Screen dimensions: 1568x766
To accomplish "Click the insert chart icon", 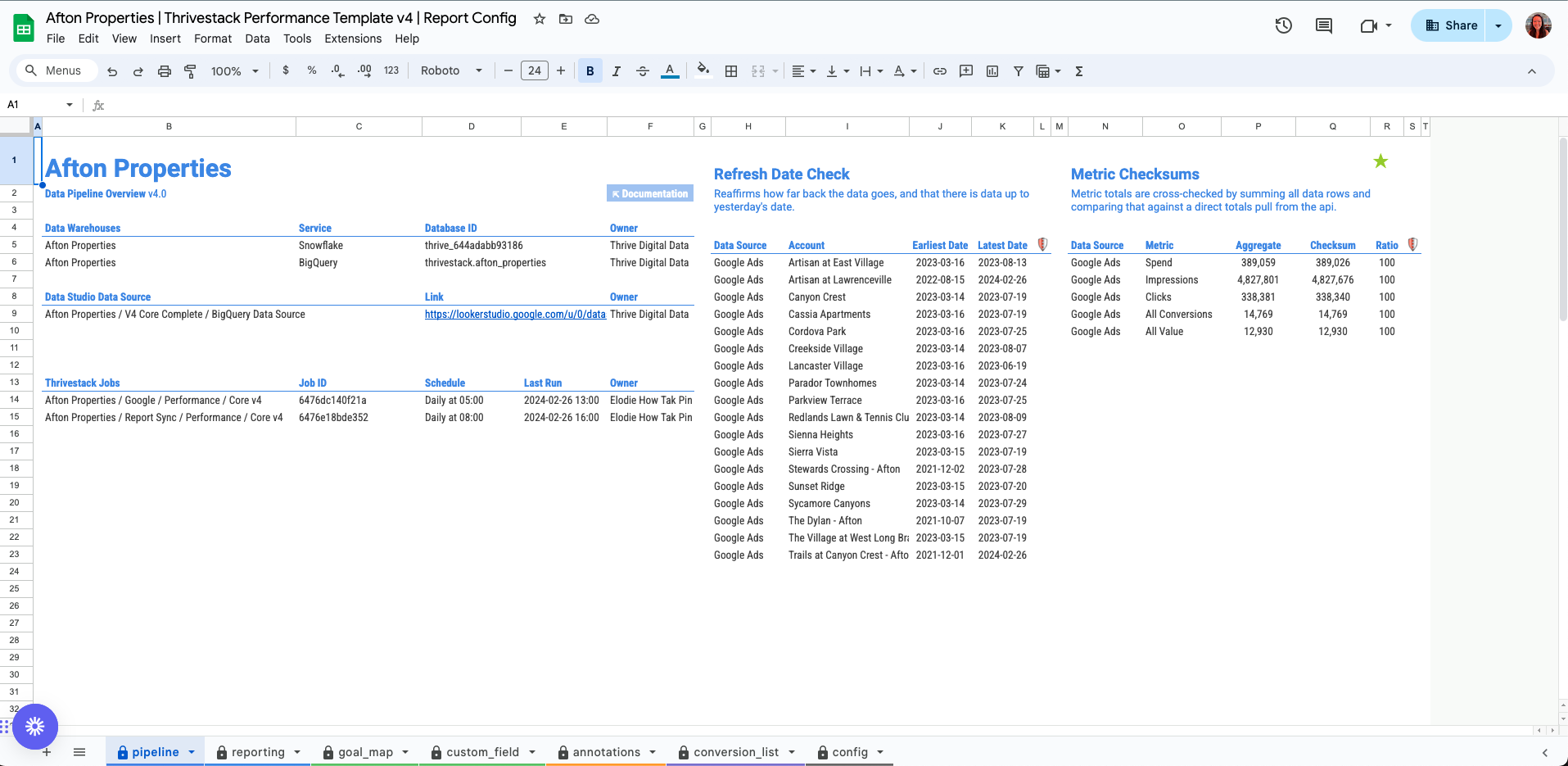I will click(992, 71).
